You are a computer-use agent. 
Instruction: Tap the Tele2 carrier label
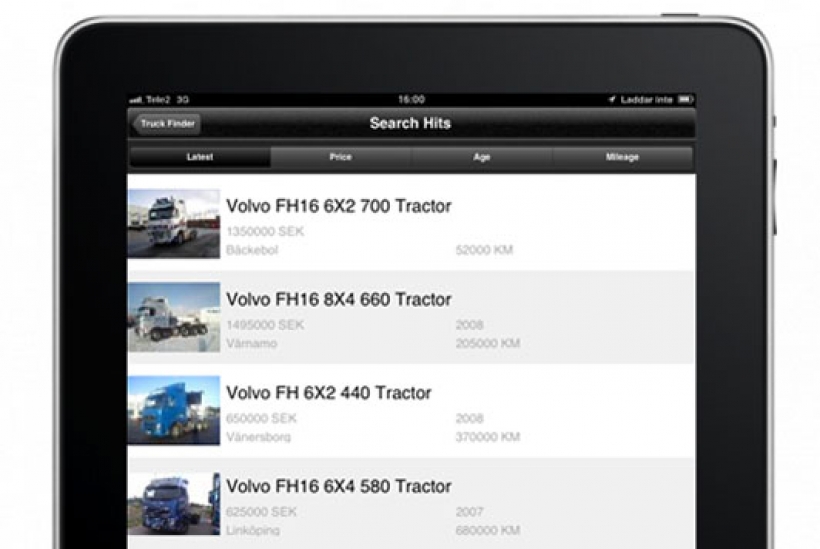158,99
